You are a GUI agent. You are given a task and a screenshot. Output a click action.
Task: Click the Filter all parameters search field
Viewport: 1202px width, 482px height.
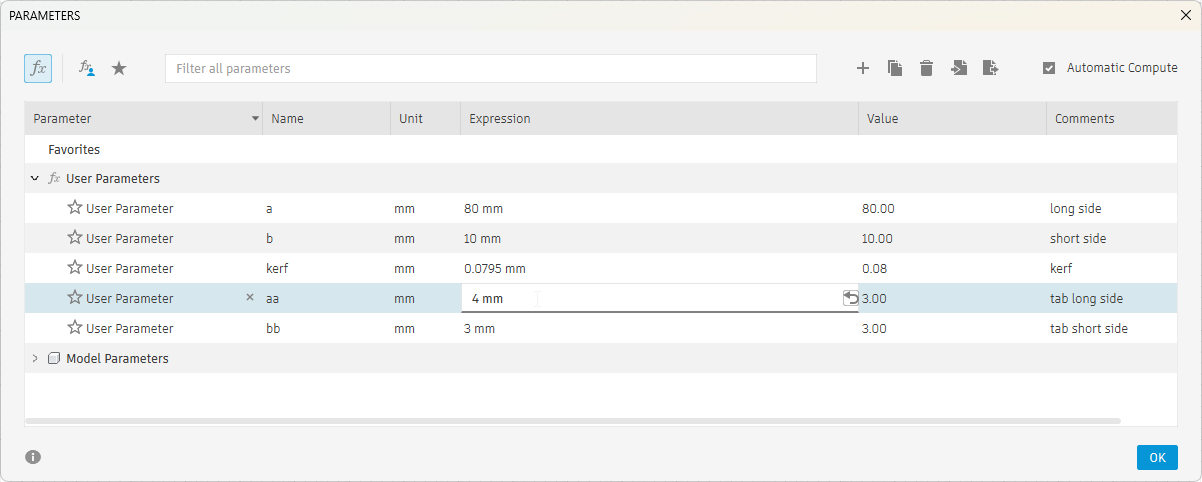click(x=490, y=69)
